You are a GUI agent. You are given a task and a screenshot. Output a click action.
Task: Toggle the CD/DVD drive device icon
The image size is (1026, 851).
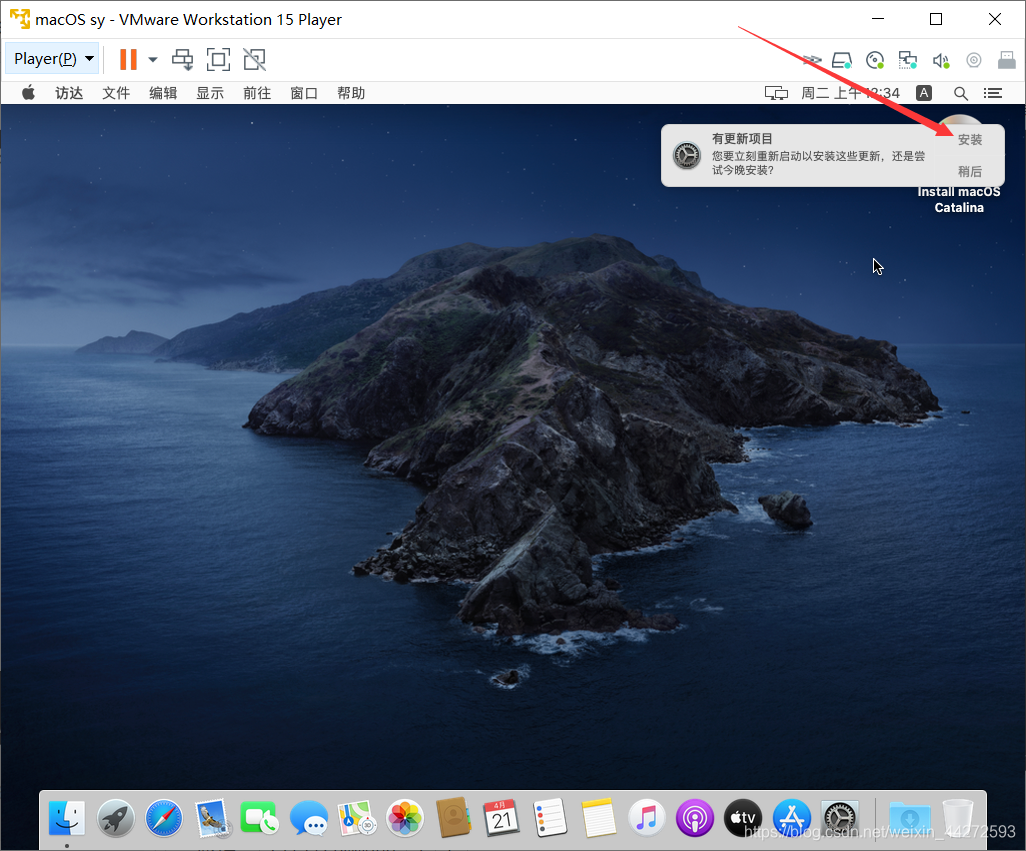pos(875,60)
